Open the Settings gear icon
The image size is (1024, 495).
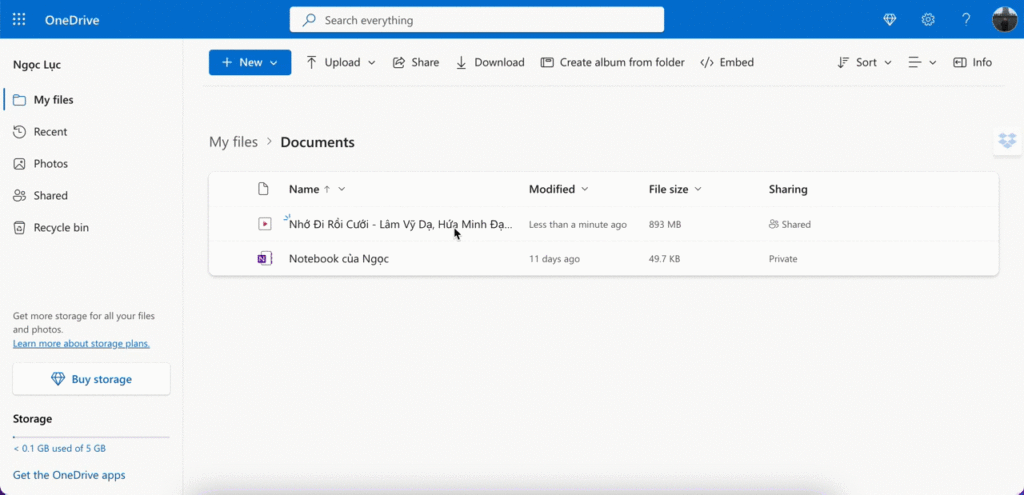(928, 20)
